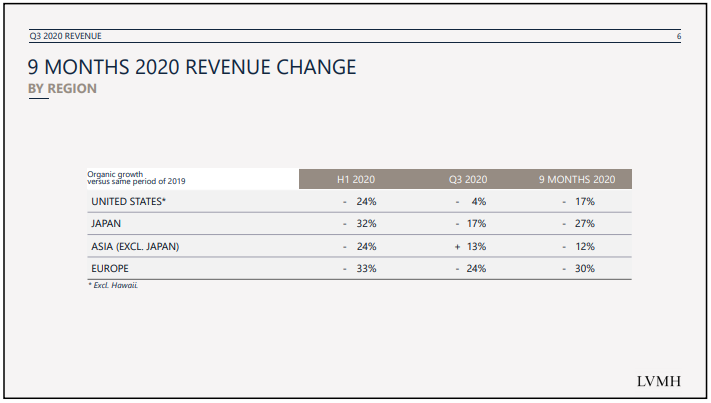
Task: Click the page number 6
Action: [x=679, y=36]
